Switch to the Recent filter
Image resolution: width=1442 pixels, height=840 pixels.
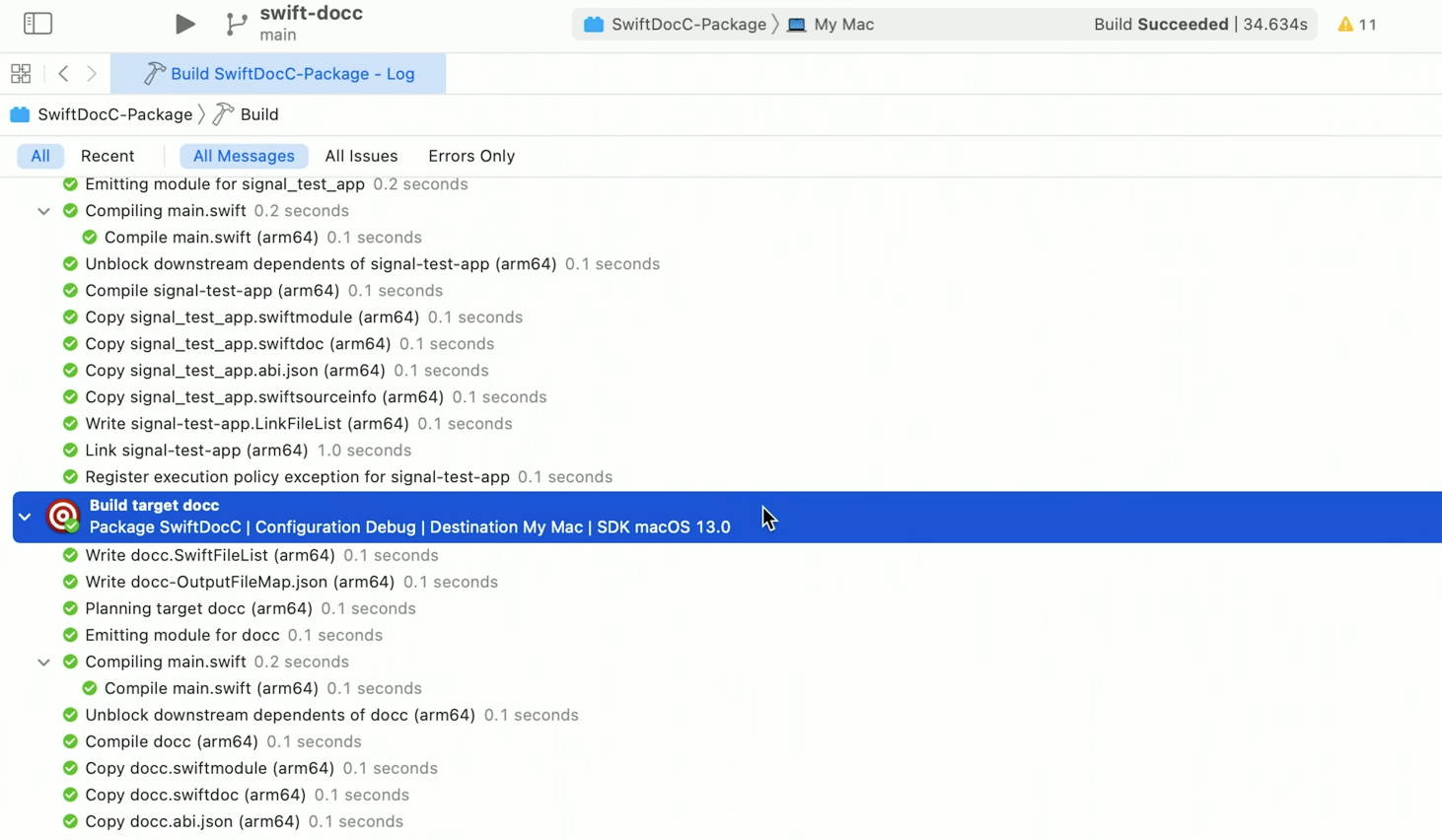pyautogui.click(x=108, y=156)
